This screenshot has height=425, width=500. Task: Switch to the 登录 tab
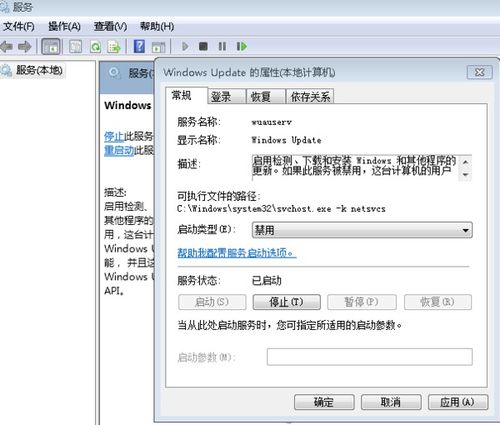221,97
